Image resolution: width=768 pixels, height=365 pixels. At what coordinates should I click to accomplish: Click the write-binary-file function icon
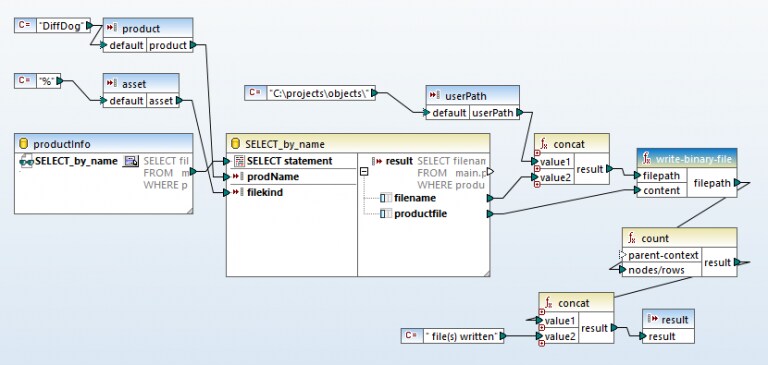point(647,159)
